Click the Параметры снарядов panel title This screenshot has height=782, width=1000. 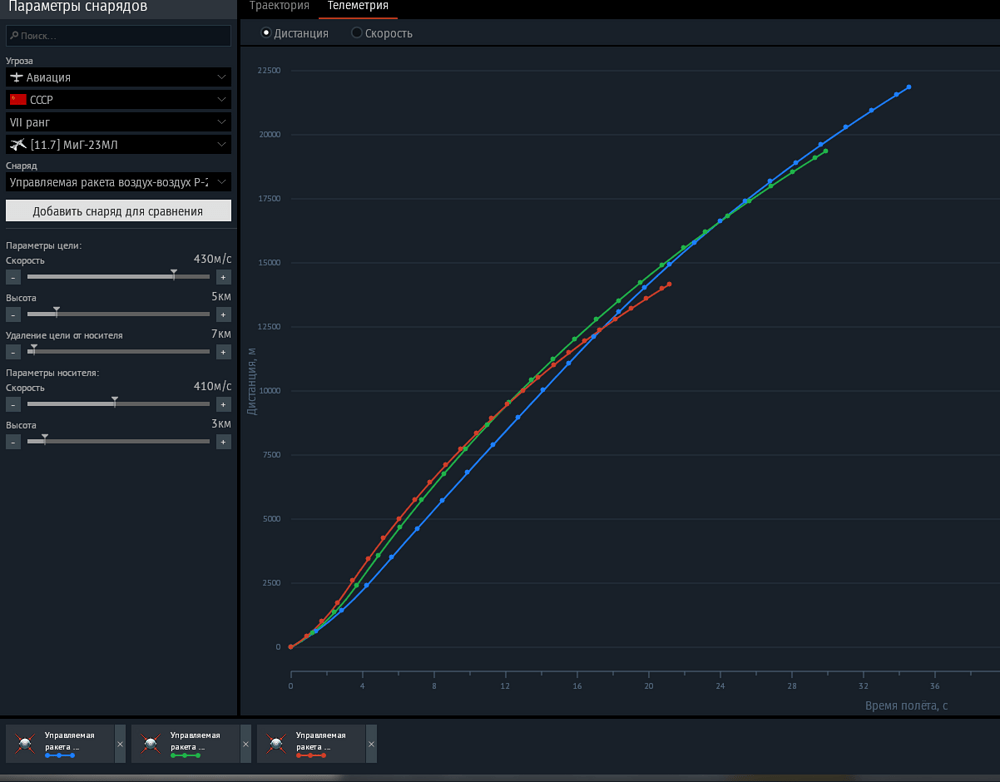coord(78,6)
